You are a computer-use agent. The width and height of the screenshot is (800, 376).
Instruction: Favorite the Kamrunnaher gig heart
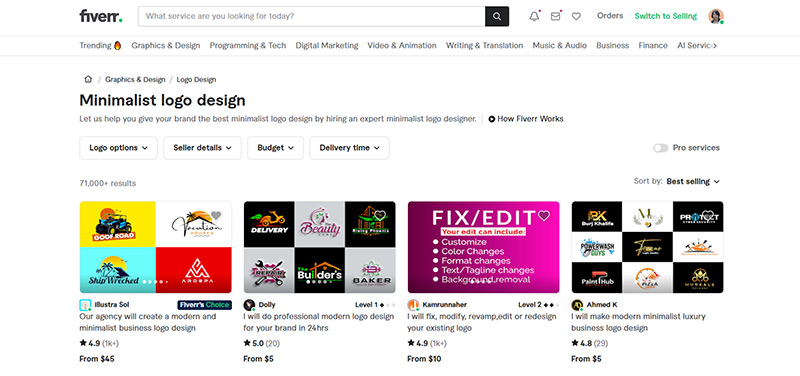544,215
